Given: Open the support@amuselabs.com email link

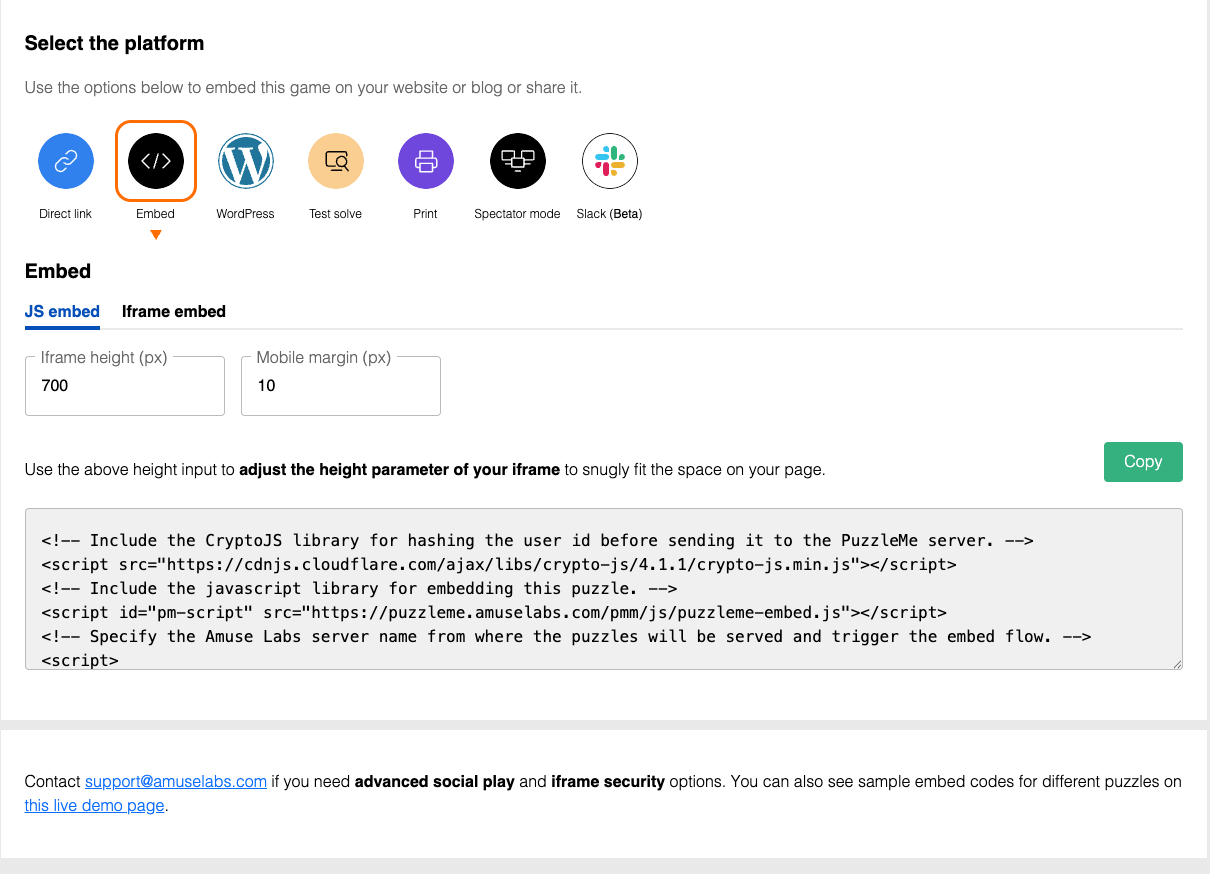Looking at the screenshot, I should coord(176,782).
